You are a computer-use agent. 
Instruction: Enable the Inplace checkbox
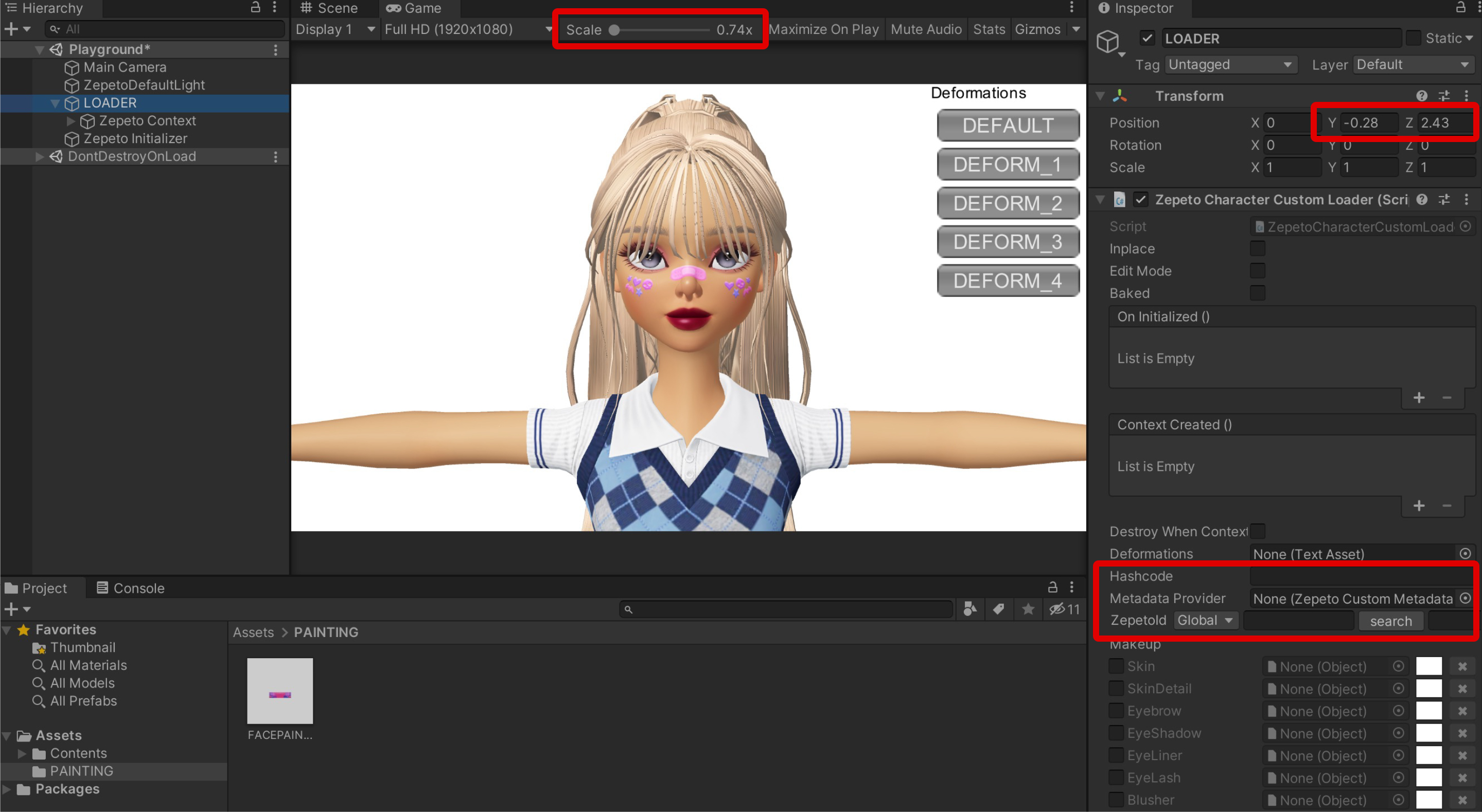point(1258,249)
